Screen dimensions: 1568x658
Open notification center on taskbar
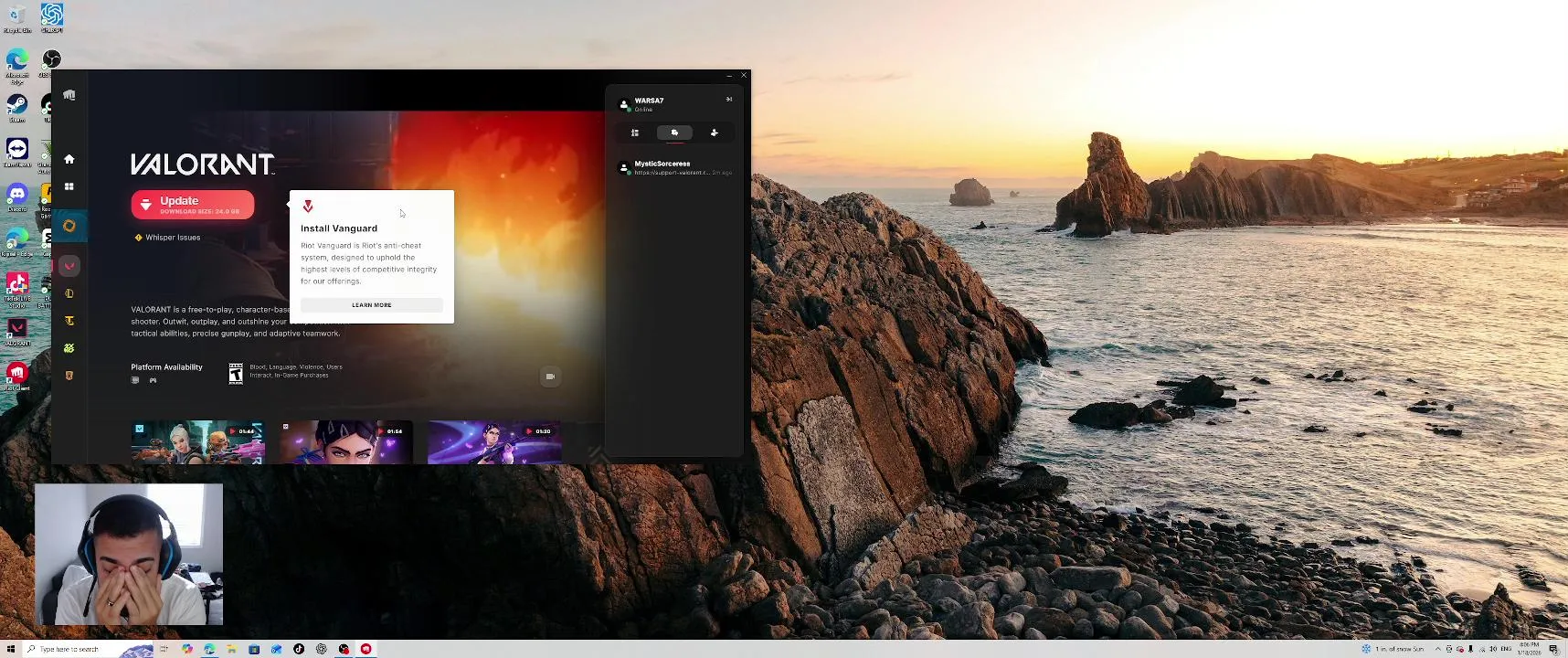1553,649
